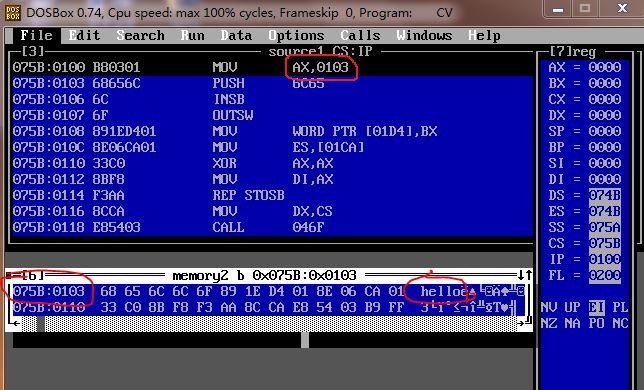Click the DOSBox icon in title bar

[x=13, y=13]
